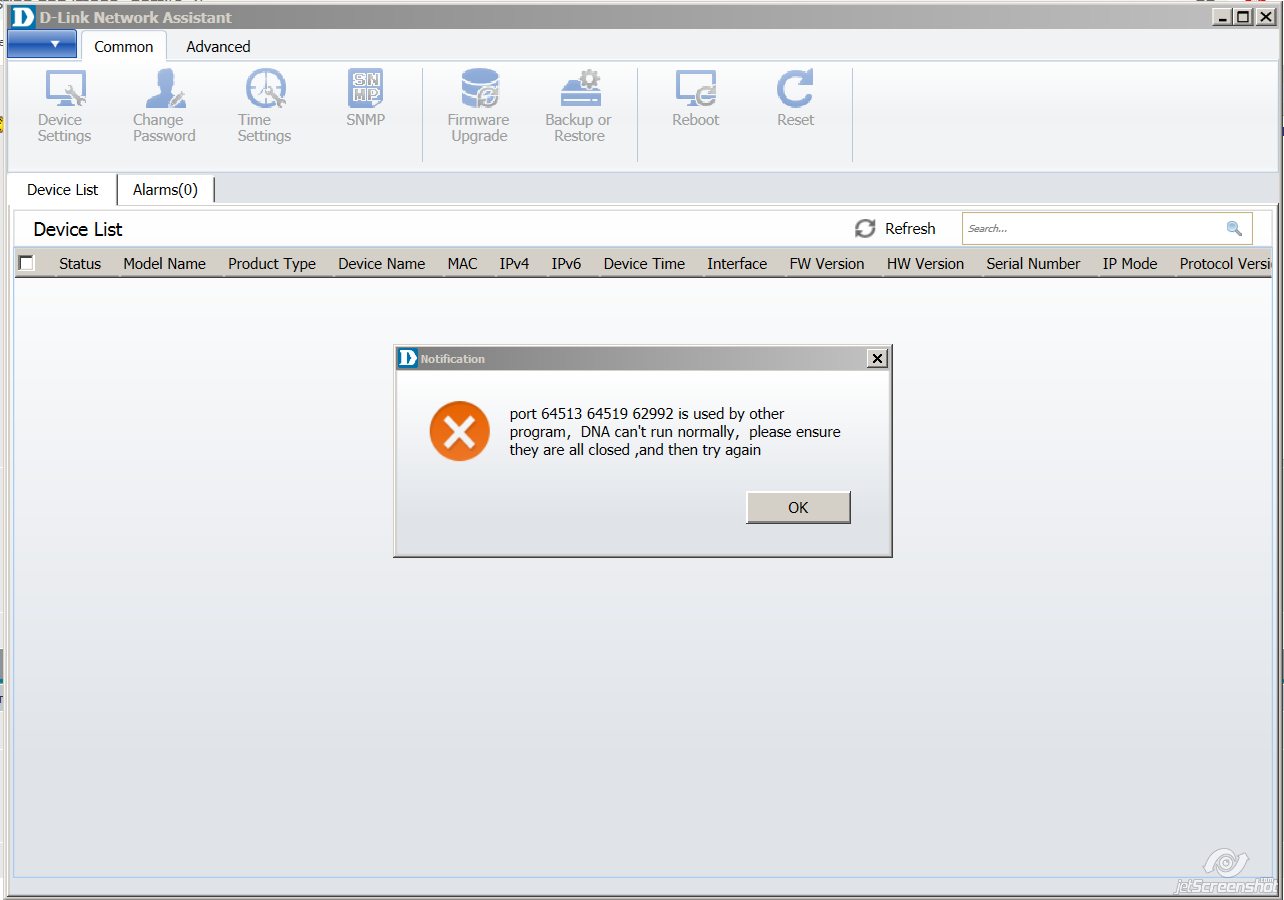The width and height of the screenshot is (1284, 900).
Task: Select the Device List tab
Action: (63, 190)
